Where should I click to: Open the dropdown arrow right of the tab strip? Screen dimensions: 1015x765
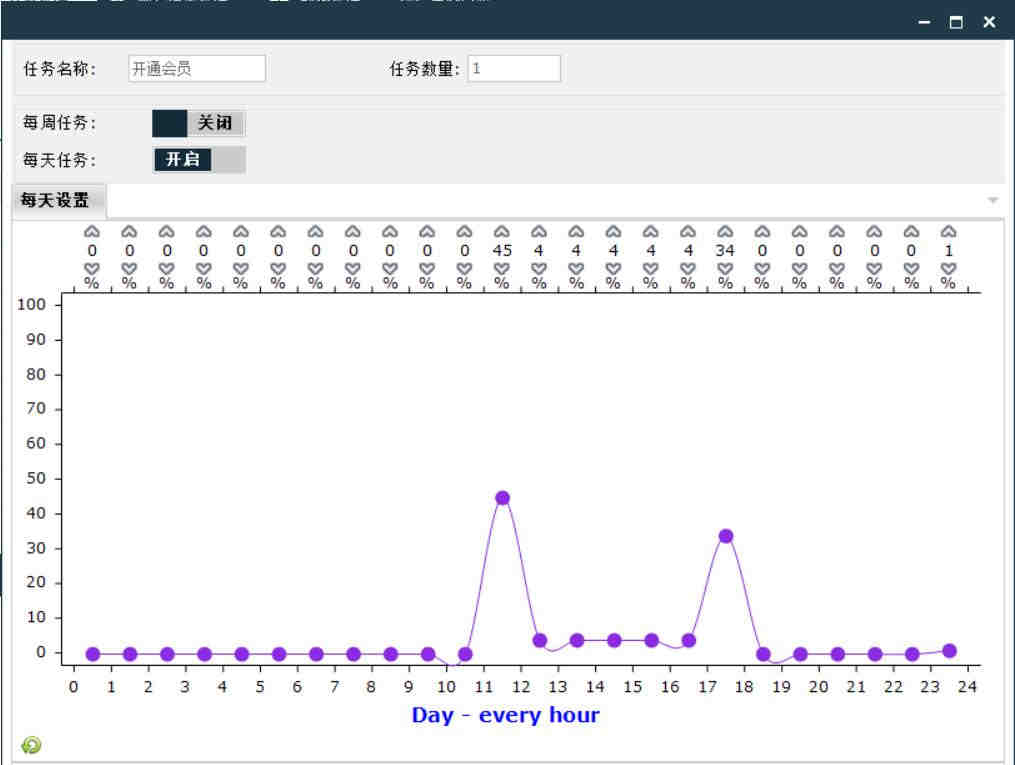992,201
